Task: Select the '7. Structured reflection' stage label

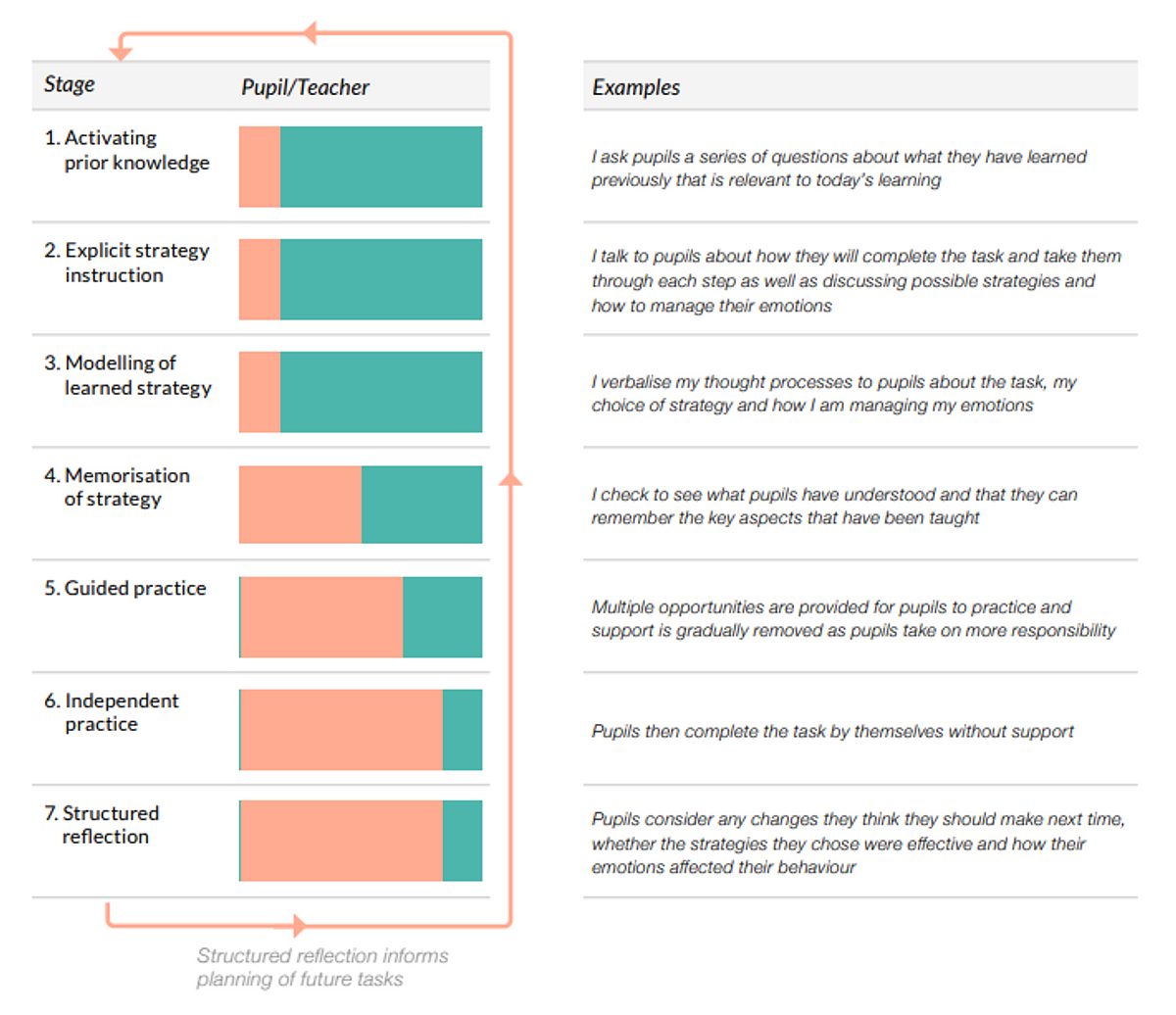Action: click(102, 825)
